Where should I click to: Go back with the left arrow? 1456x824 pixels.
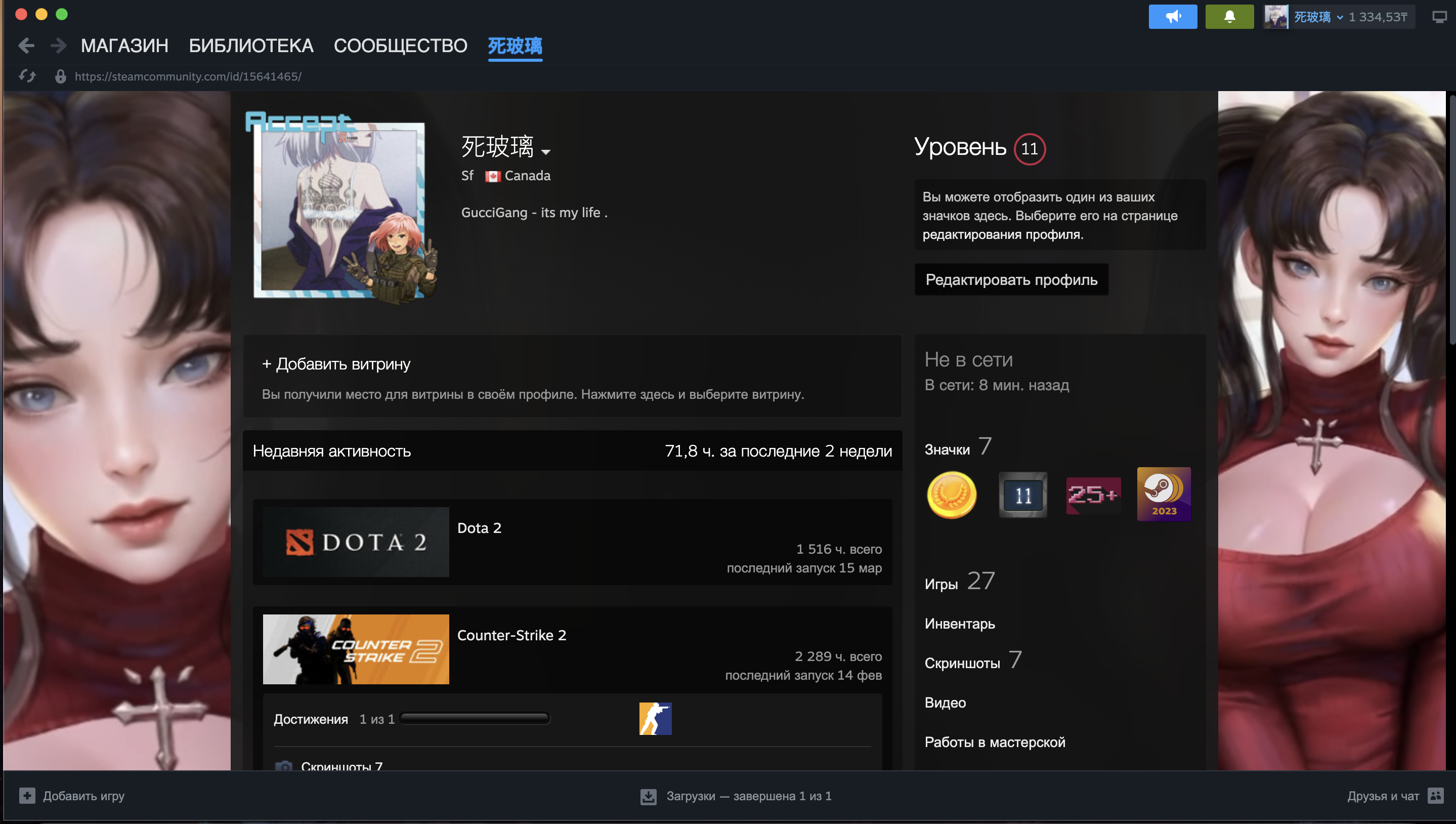[x=26, y=45]
